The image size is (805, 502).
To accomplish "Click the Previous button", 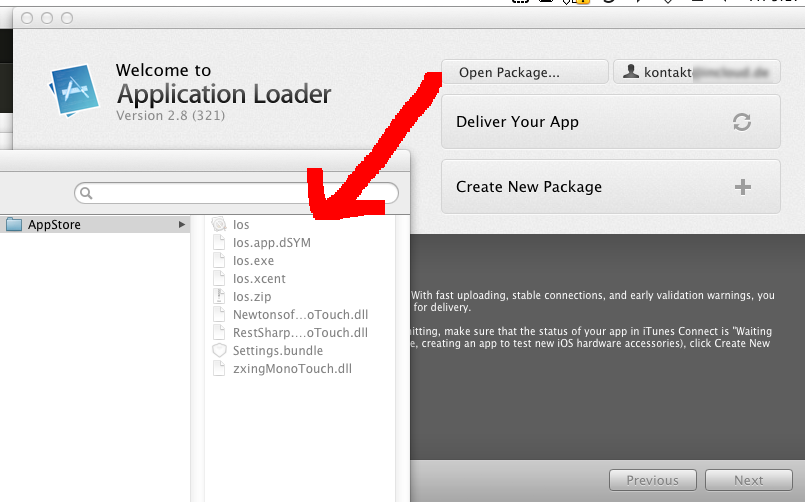I will [x=652, y=480].
